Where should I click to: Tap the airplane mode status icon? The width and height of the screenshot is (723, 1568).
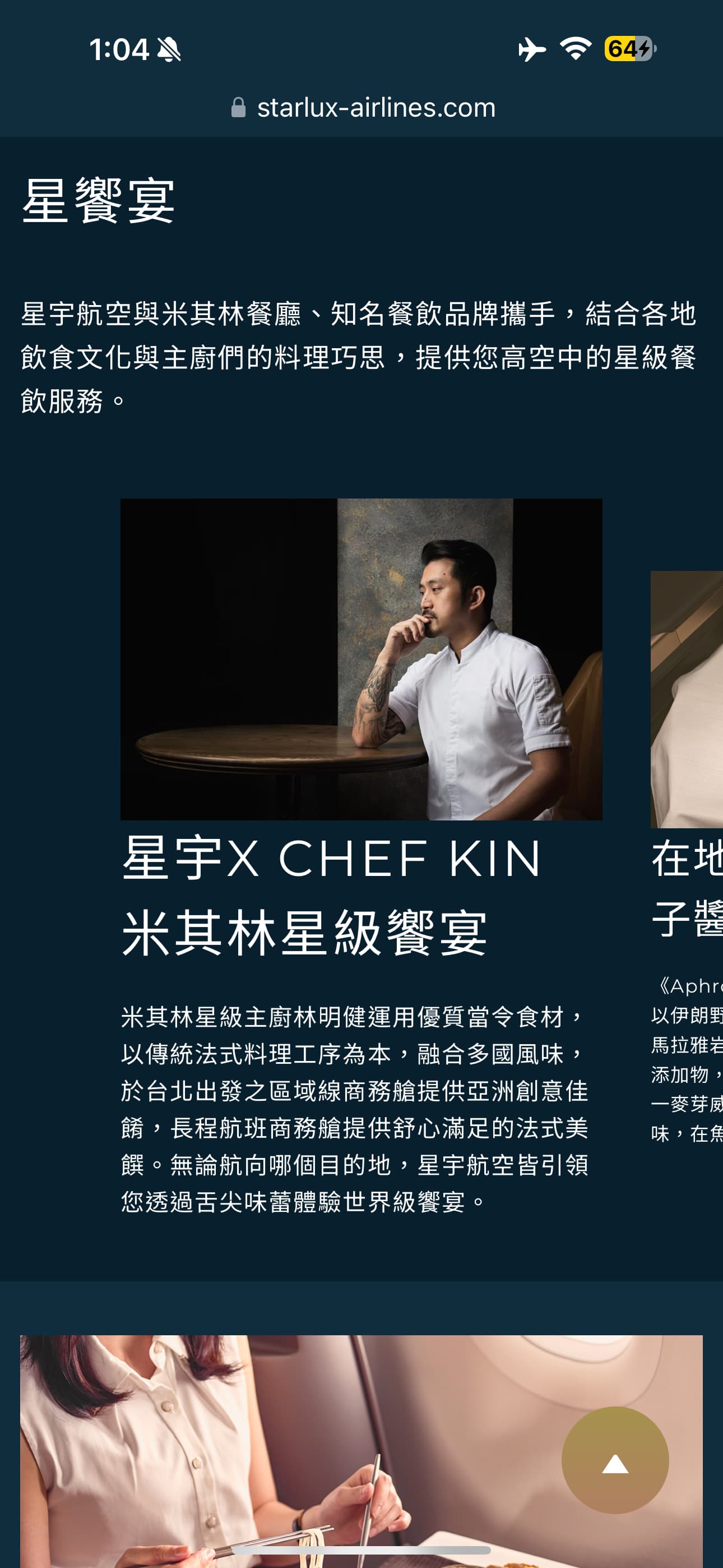point(532,49)
